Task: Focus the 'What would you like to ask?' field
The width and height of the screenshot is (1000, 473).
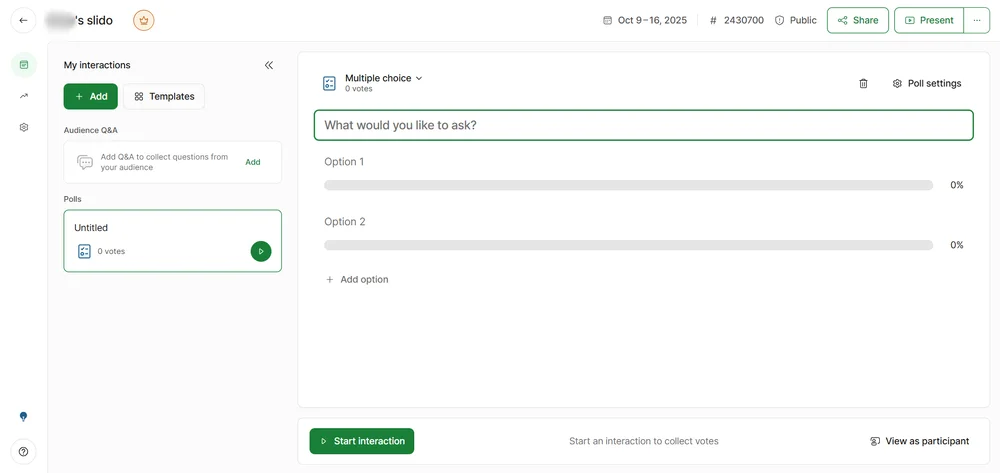Action: (x=643, y=125)
